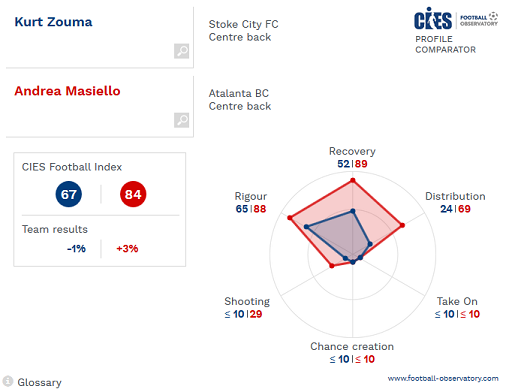Viewport: 506px width, 392px height.
Task: Open the Glossary link
Action: pyautogui.click(x=39, y=382)
